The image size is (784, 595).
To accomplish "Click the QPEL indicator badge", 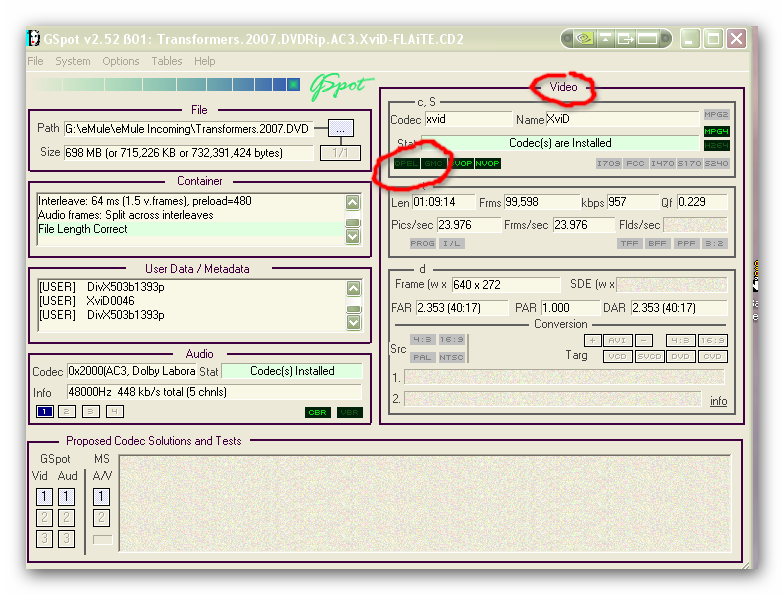I will (x=406, y=164).
